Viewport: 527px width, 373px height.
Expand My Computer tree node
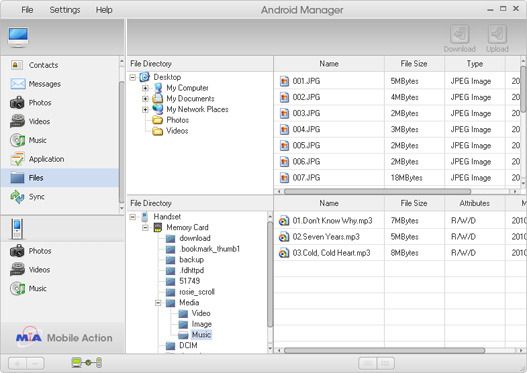tap(145, 88)
